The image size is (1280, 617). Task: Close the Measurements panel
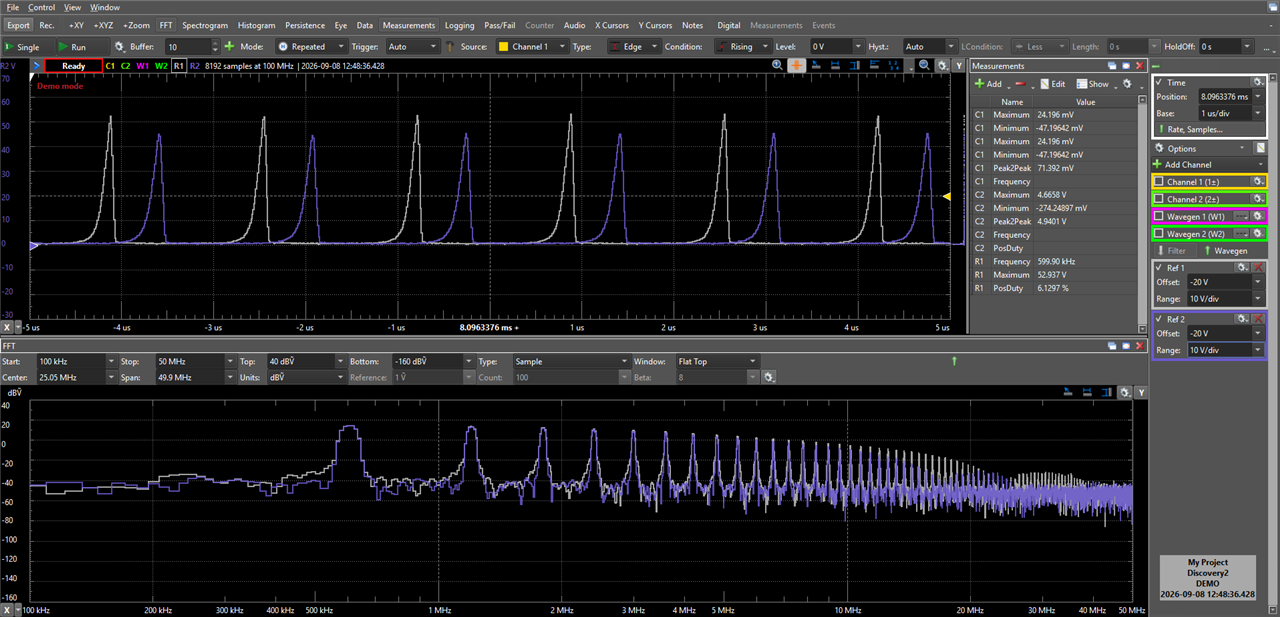pyautogui.click(x=1139, y=66)
